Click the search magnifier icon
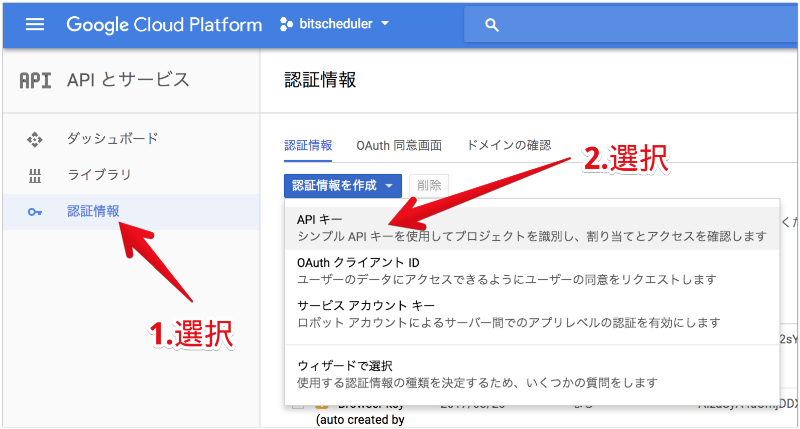The width and height of the screenshot is (800, 429). 492,25
